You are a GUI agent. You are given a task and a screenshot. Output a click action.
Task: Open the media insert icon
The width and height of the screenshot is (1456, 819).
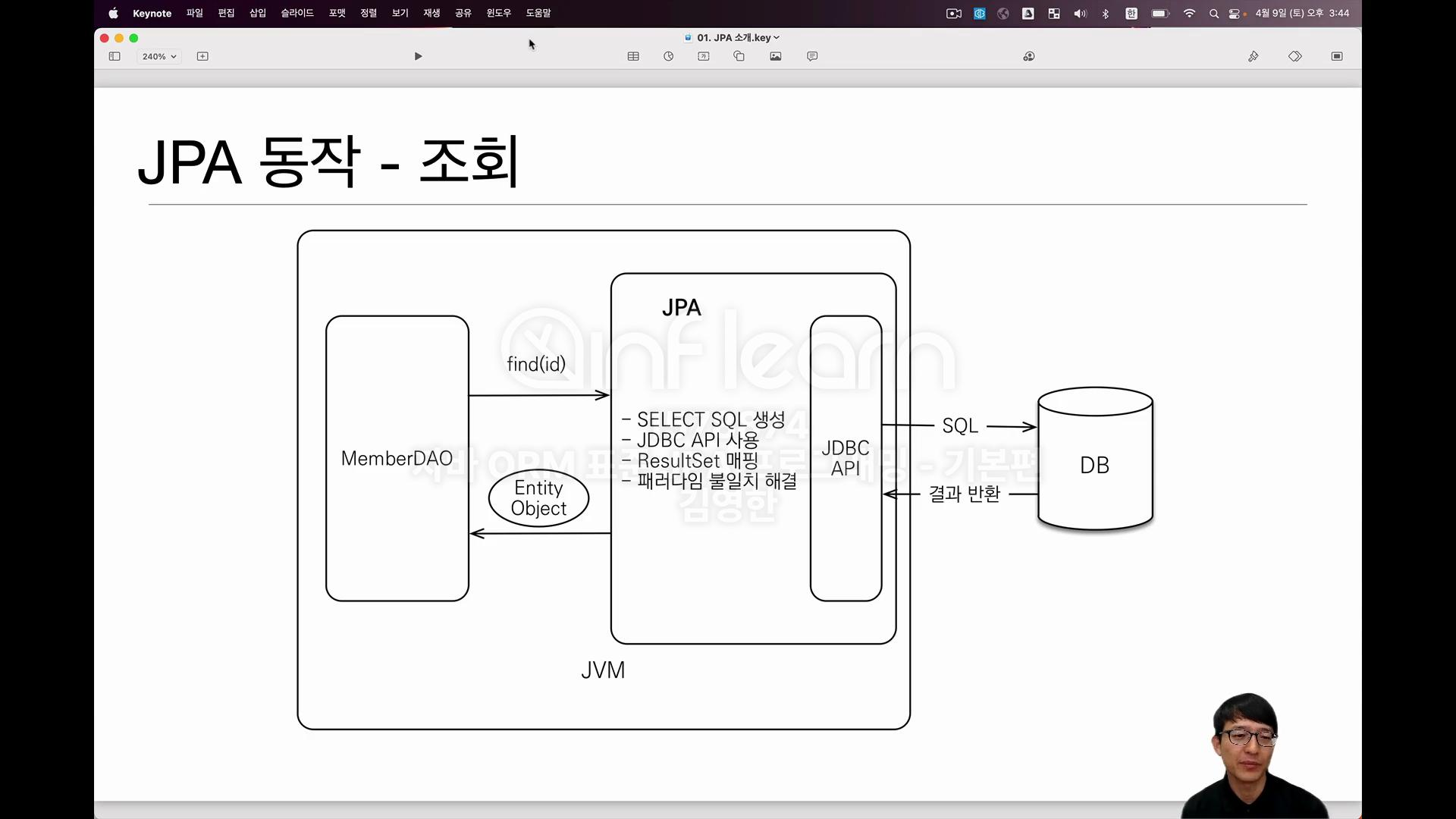[775, 56]
